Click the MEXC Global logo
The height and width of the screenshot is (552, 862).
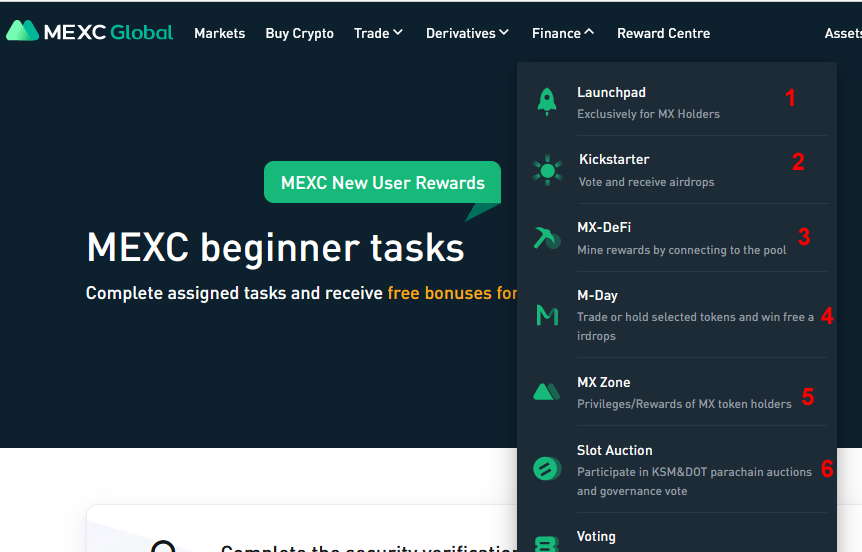pyautogui.click(x=89, y=32)
